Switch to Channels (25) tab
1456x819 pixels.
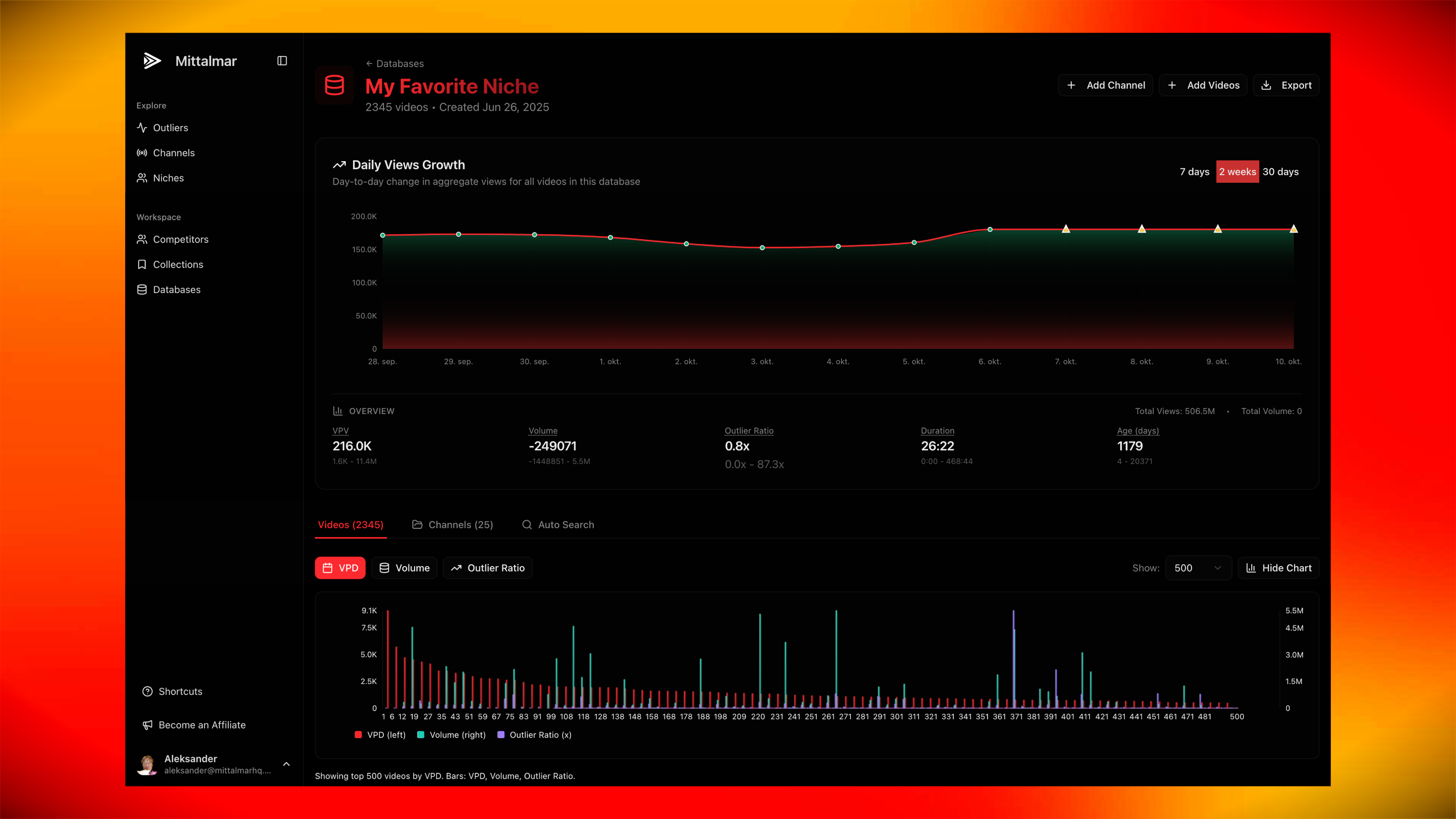click(x=453, y=524)
